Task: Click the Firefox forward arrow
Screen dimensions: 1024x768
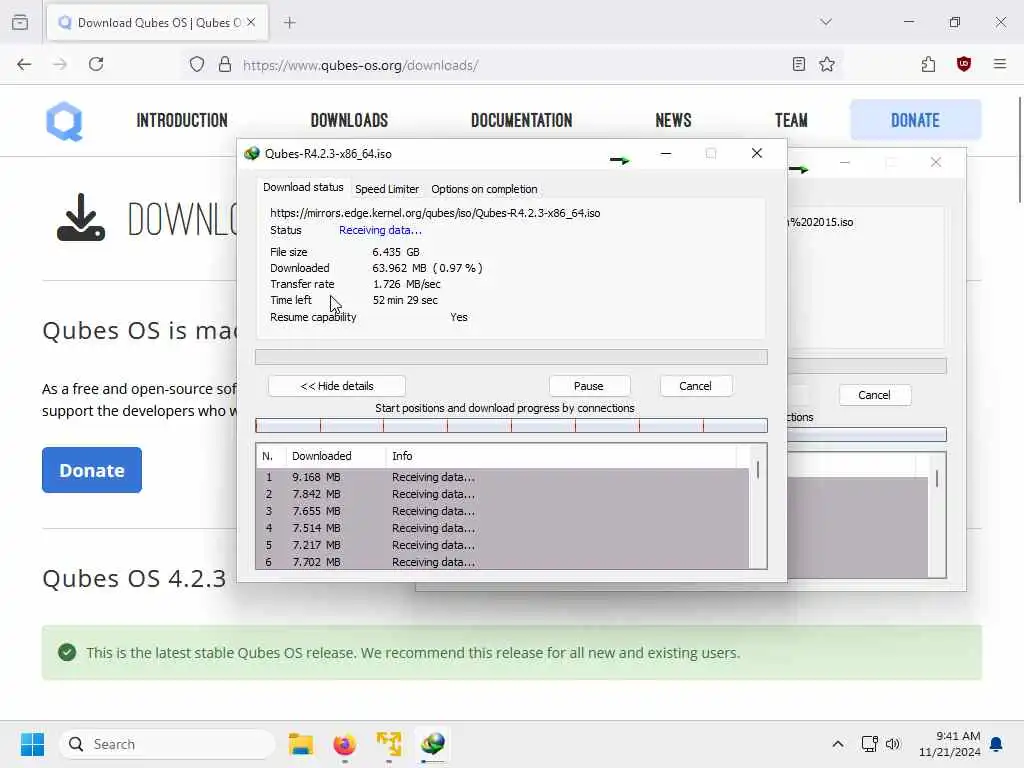Action: click(x=60, y=64)
